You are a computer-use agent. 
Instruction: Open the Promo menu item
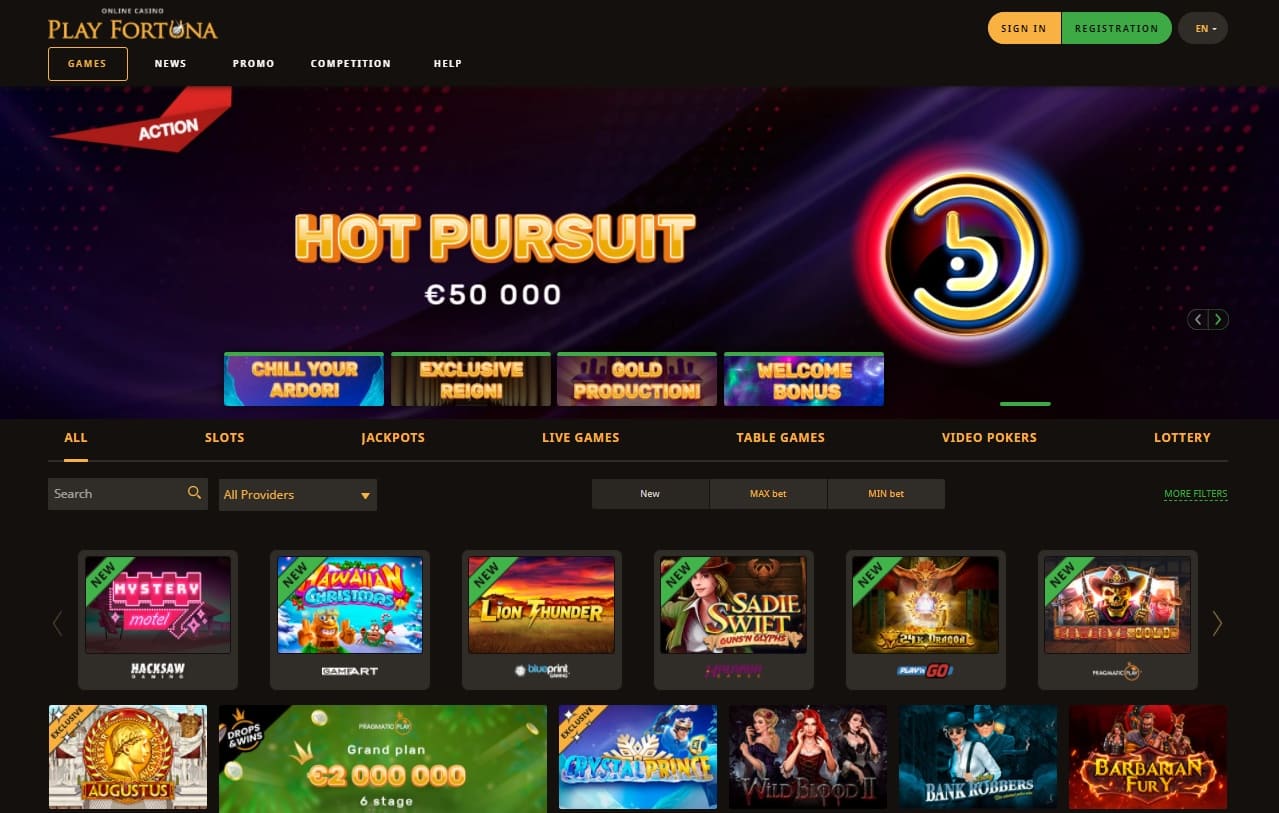[253, 63]
